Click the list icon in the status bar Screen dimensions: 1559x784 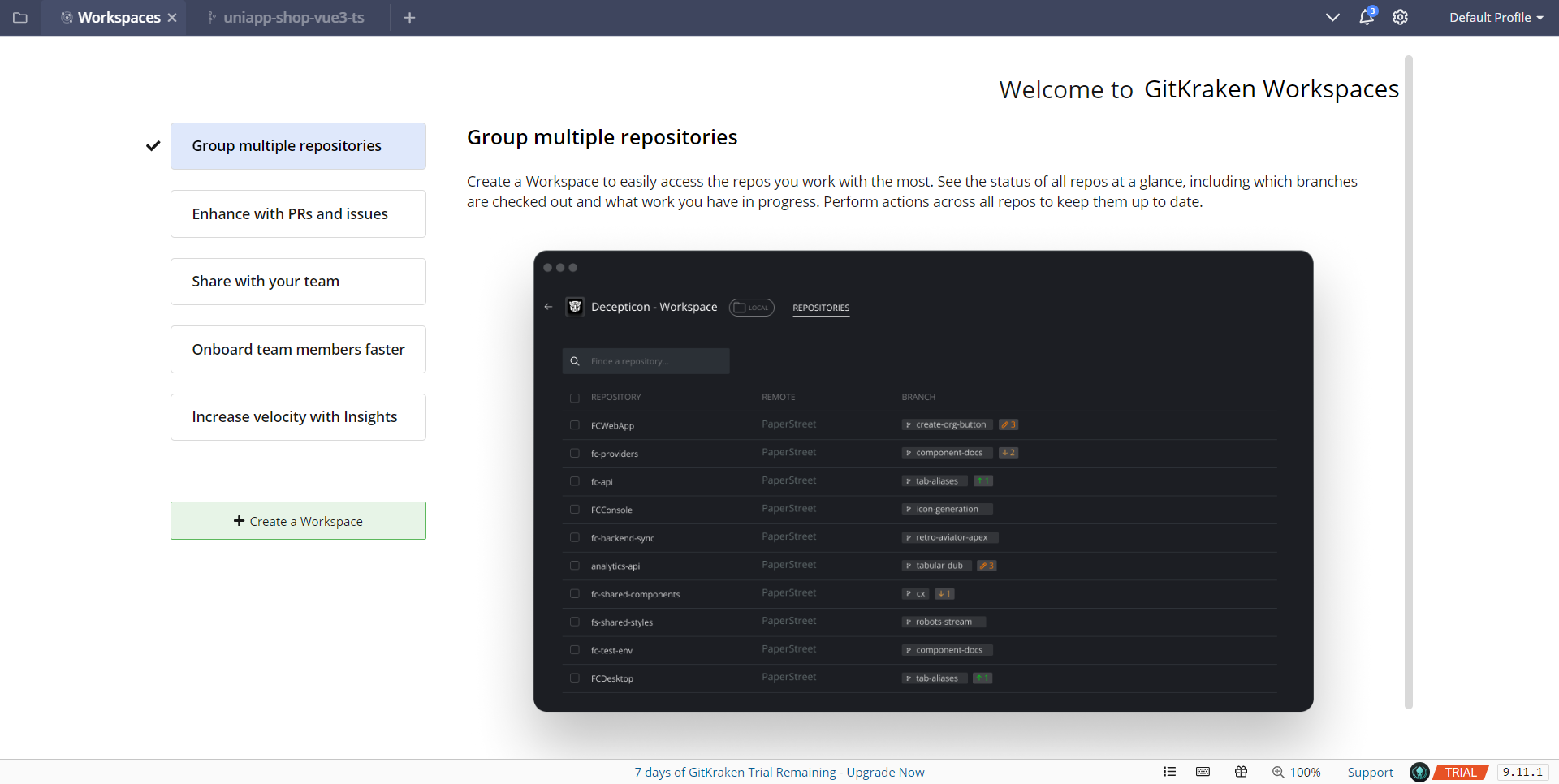click(1169, 772)
